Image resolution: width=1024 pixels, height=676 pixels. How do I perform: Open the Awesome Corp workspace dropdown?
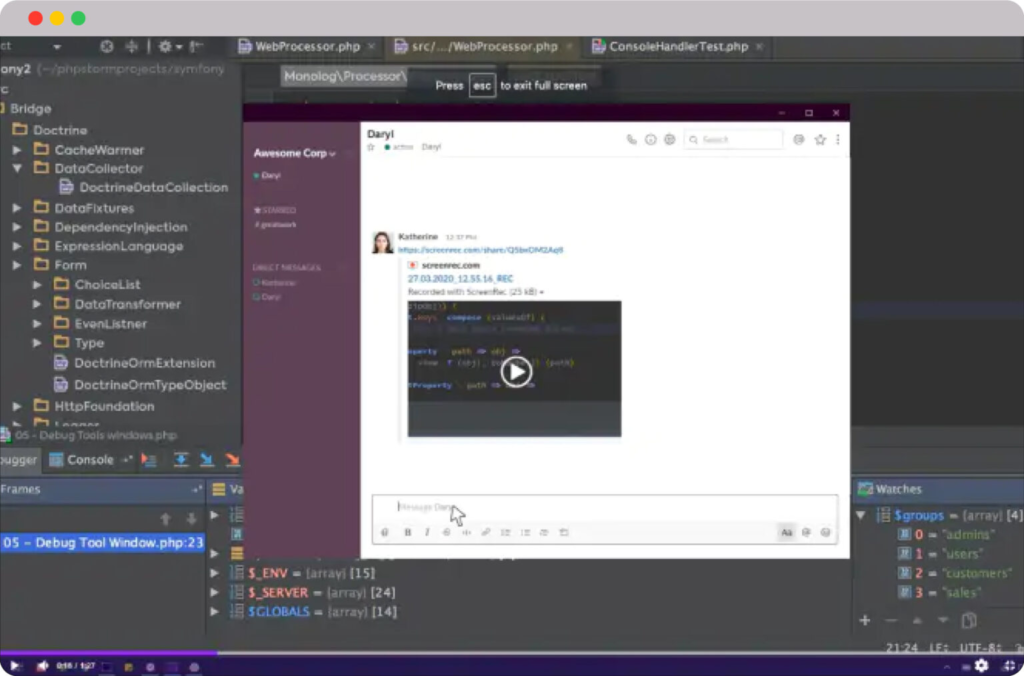pos(294,153)
